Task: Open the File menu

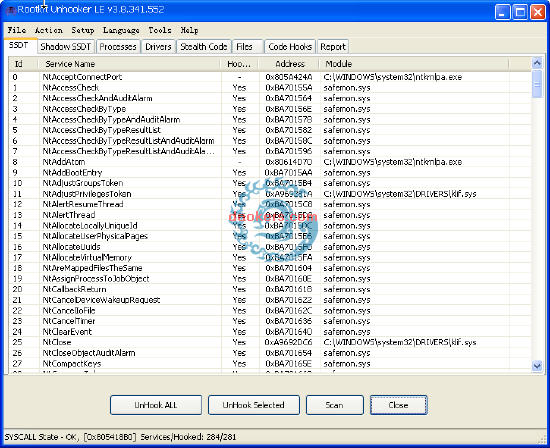Action: pyautogui.click(x=17, y=30)
